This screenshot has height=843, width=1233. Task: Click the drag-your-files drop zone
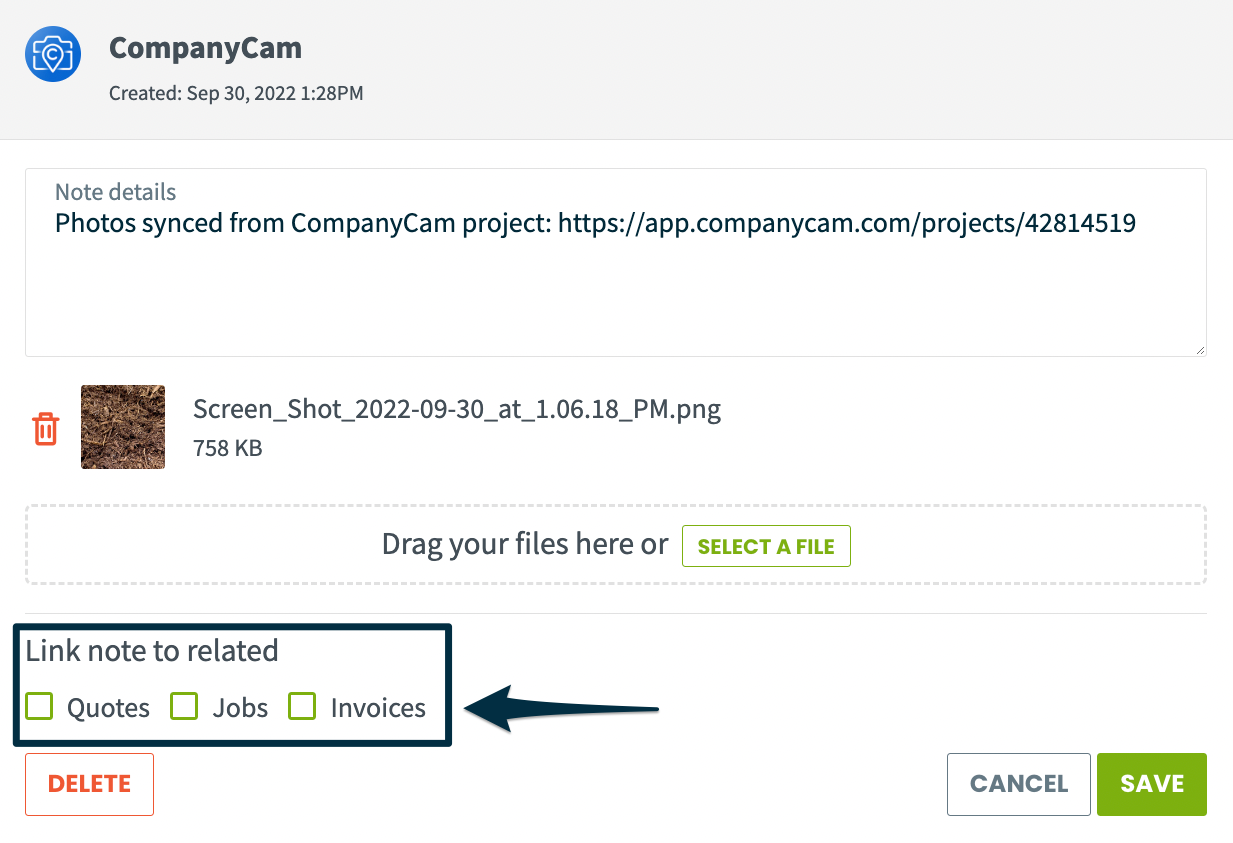[616, 545]
